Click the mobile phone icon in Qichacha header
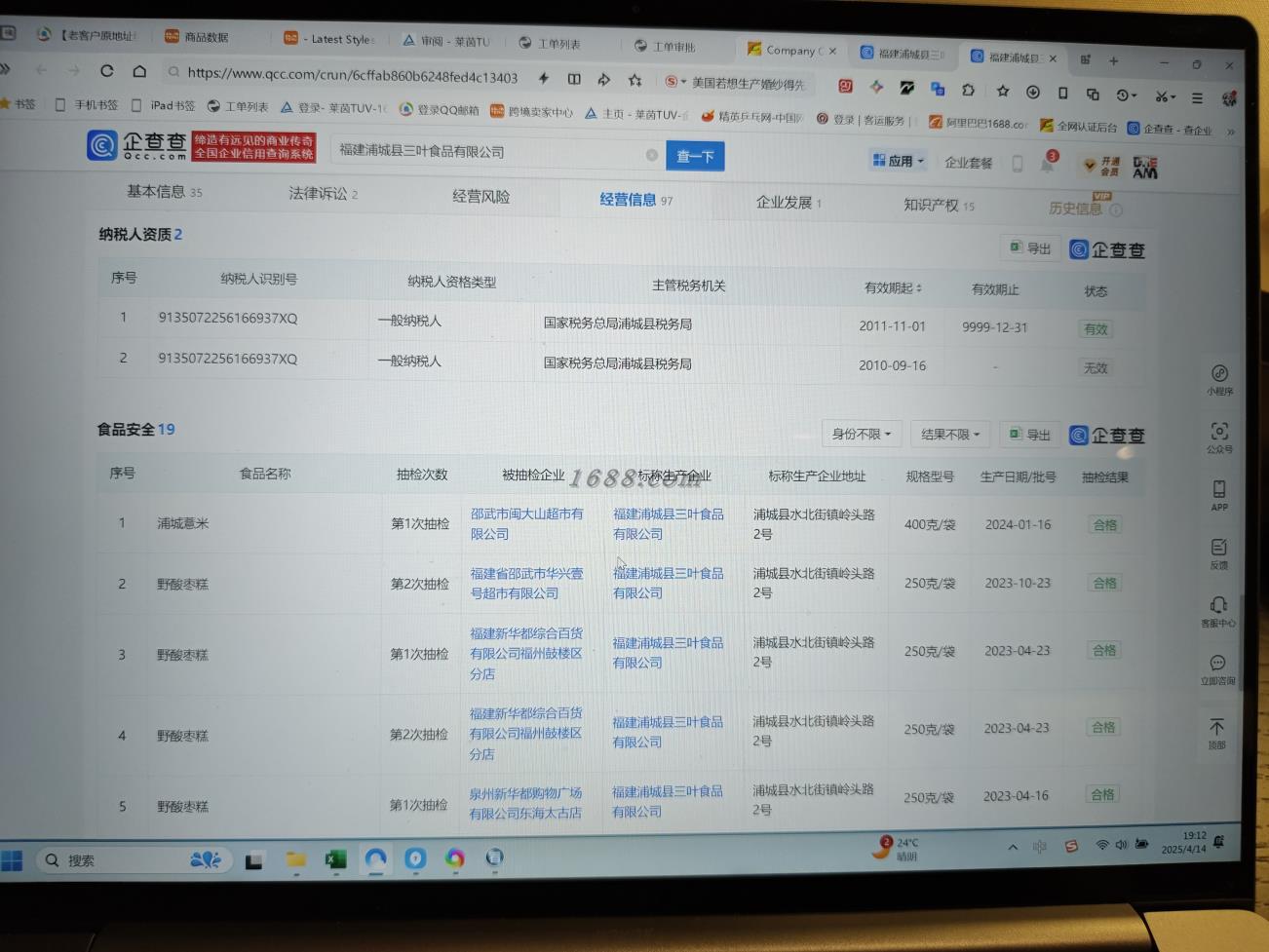The height and width of the screenshot is (952, 1269). (1017, 164)
